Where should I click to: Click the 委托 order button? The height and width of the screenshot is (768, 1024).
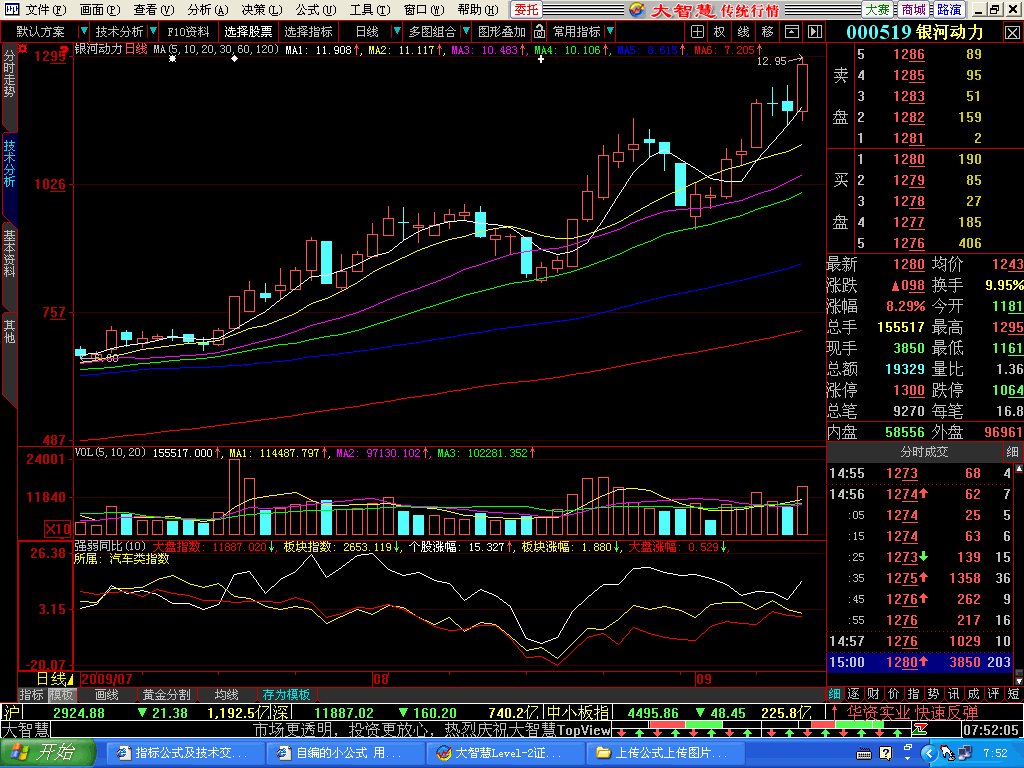coord(526,9)
